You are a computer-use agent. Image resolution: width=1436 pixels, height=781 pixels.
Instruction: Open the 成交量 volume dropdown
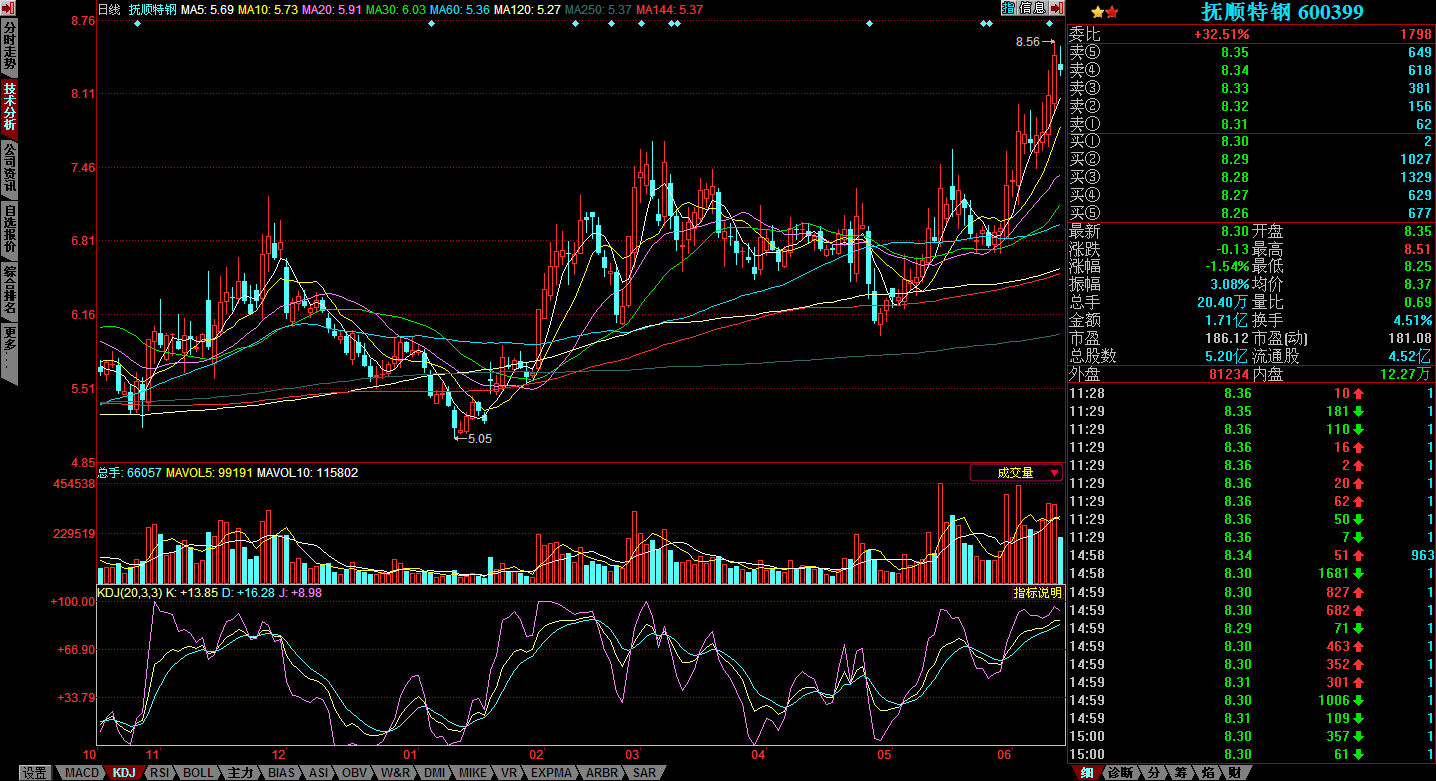click(1016, 473)
